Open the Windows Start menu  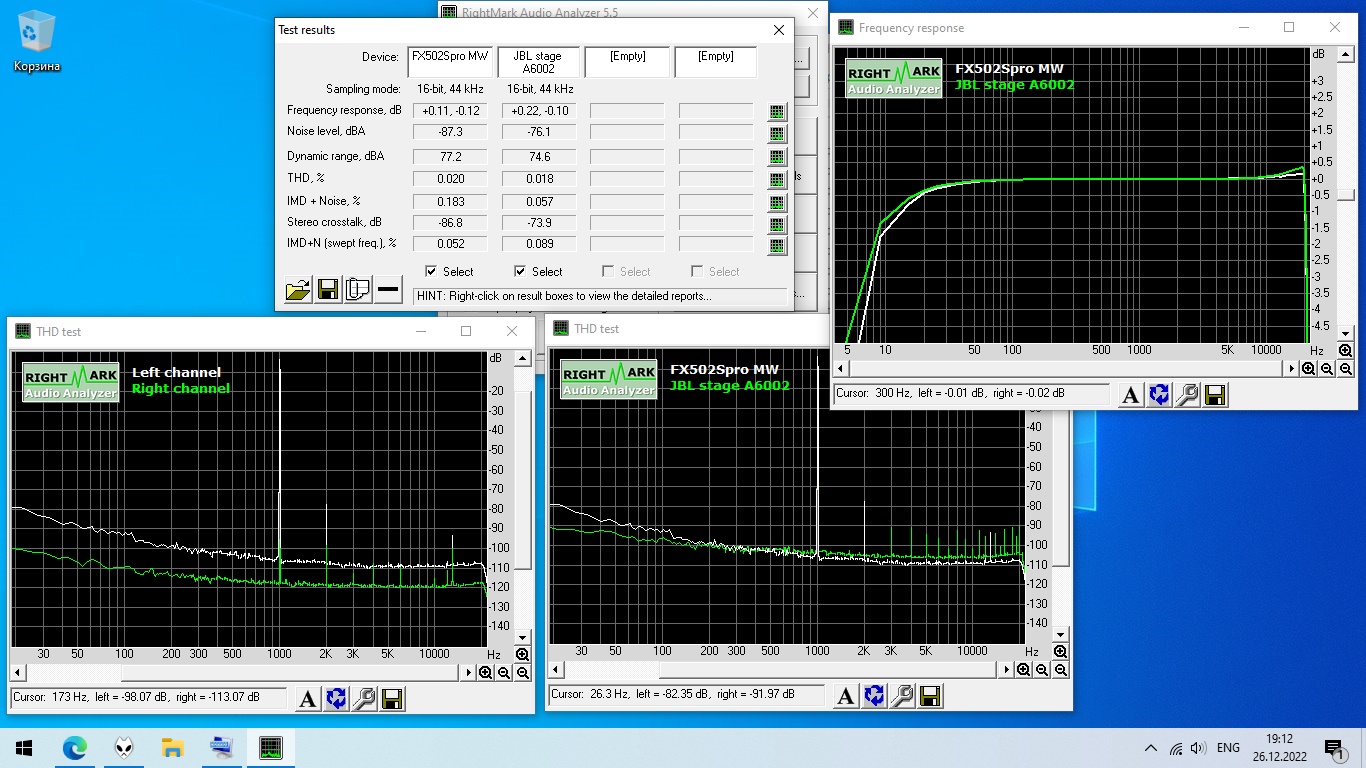24,748
